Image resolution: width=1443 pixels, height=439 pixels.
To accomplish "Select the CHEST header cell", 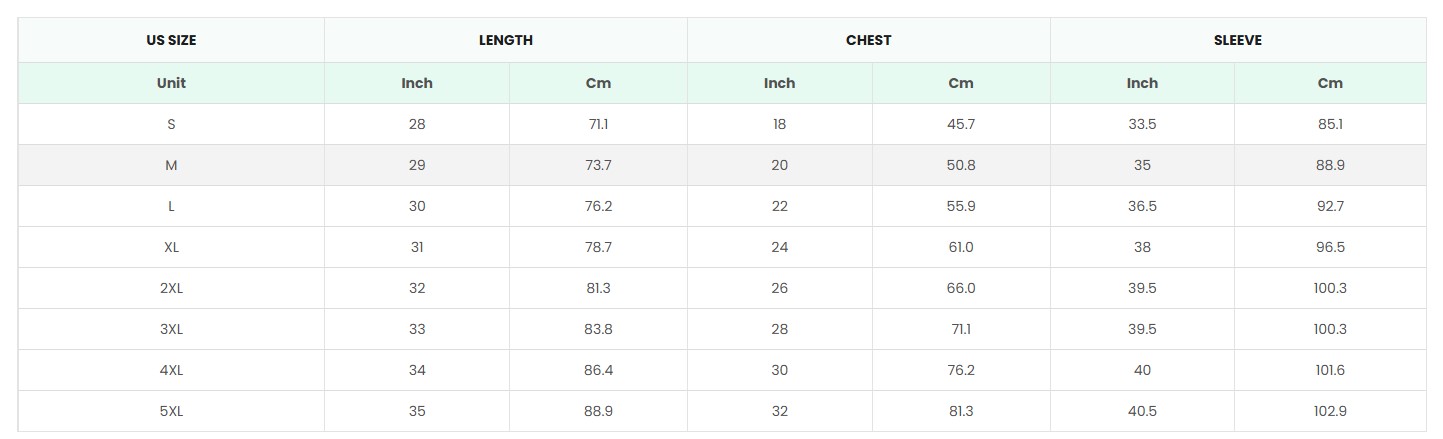I will (x=868, y=41).
